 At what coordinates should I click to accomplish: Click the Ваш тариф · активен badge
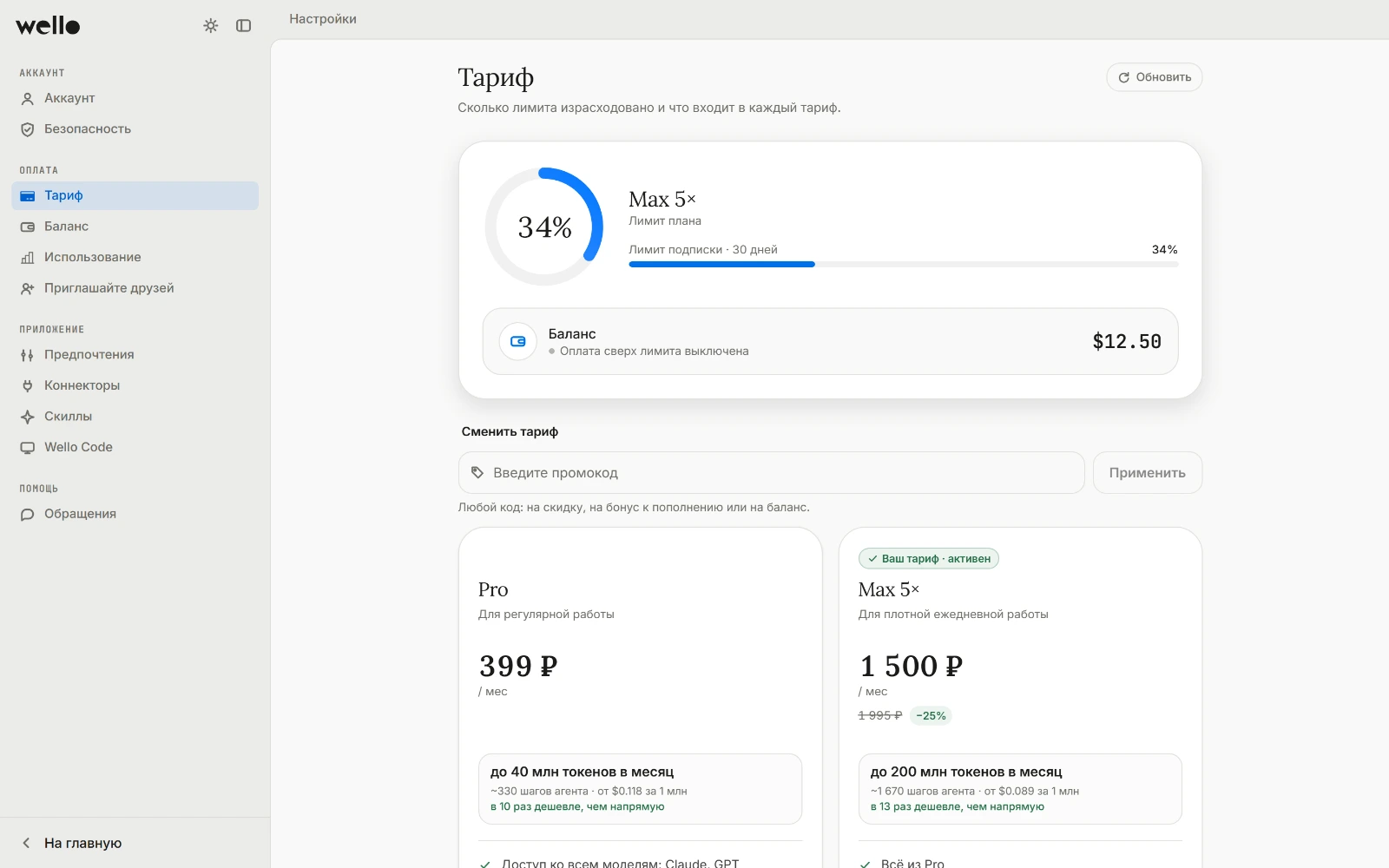pyautogui.click(x=928, y=559)
